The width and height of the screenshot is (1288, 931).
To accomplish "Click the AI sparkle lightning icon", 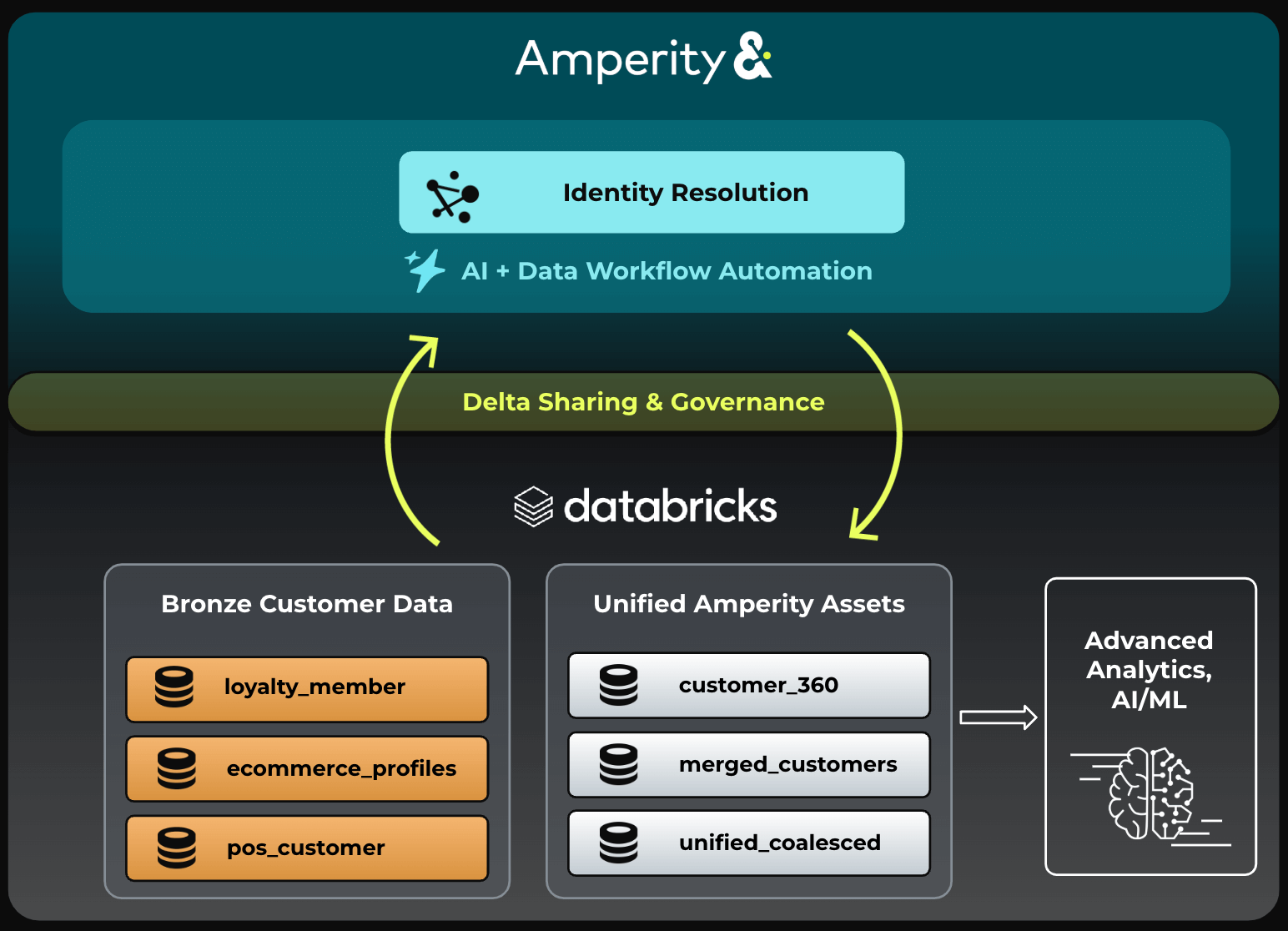I will point(425,270).
